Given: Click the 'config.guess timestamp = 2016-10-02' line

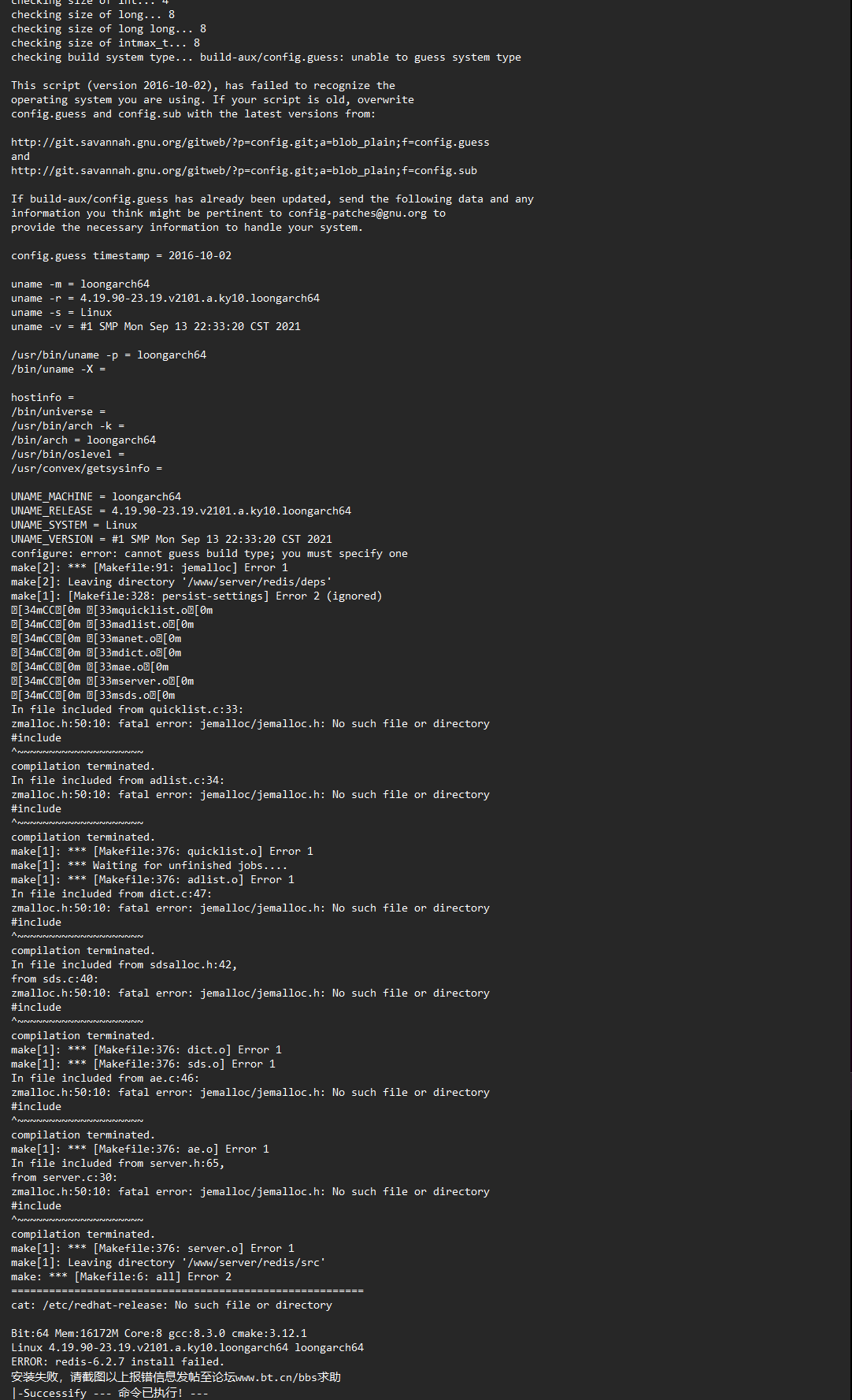Looking at the screenshot, I should coord(121,256).
